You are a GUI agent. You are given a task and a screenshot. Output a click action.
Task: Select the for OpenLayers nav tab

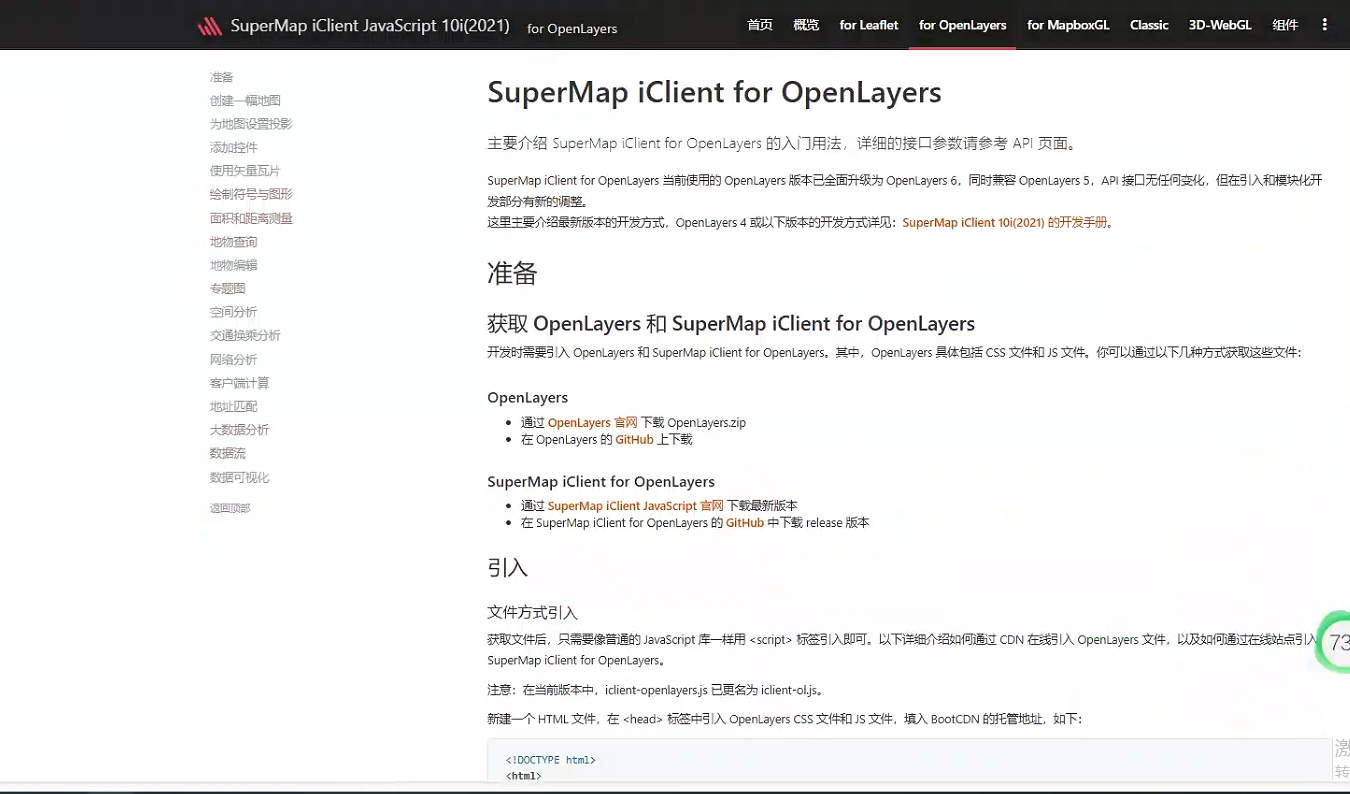click(963, 25)
